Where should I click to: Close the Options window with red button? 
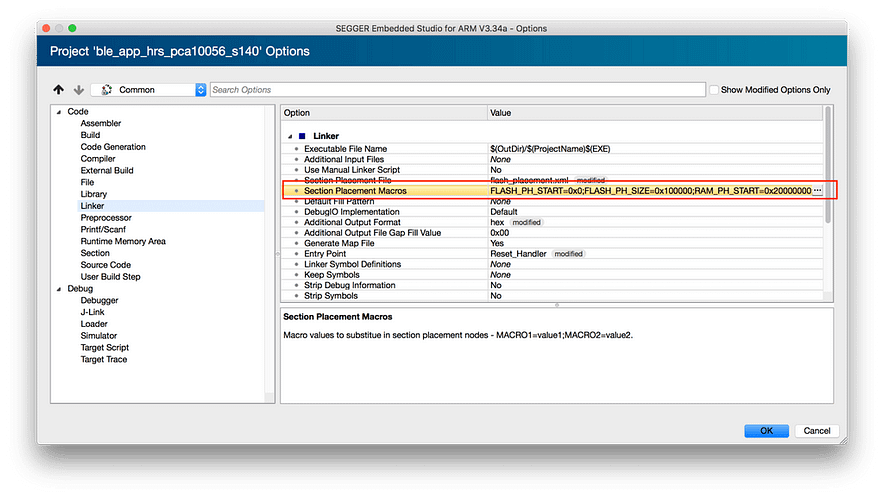(x=47, y=28)
